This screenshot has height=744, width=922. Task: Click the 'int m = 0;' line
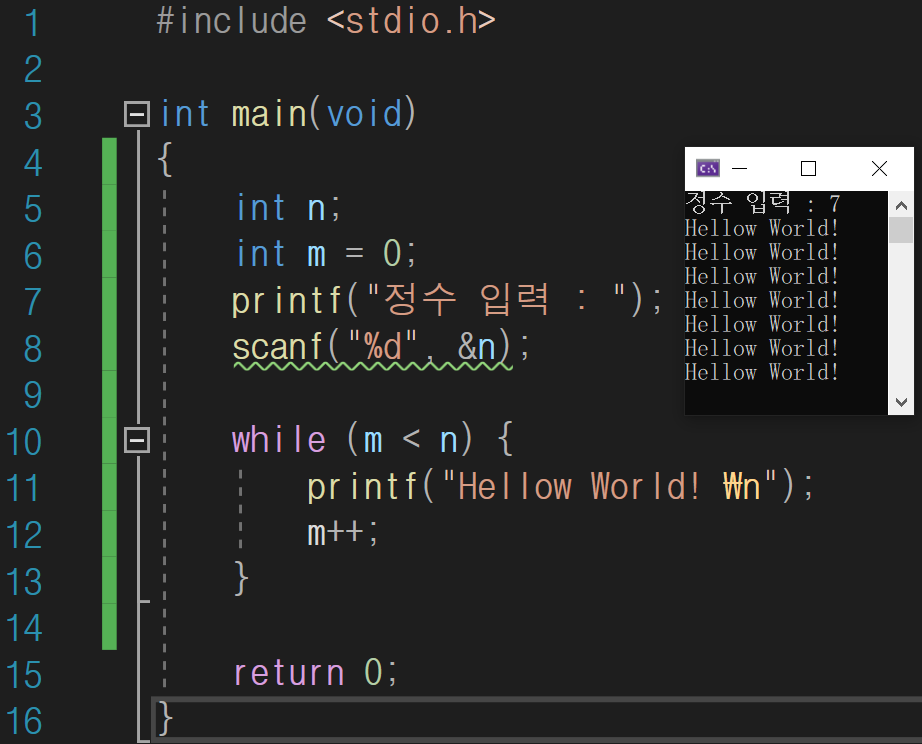pos(326,254)
